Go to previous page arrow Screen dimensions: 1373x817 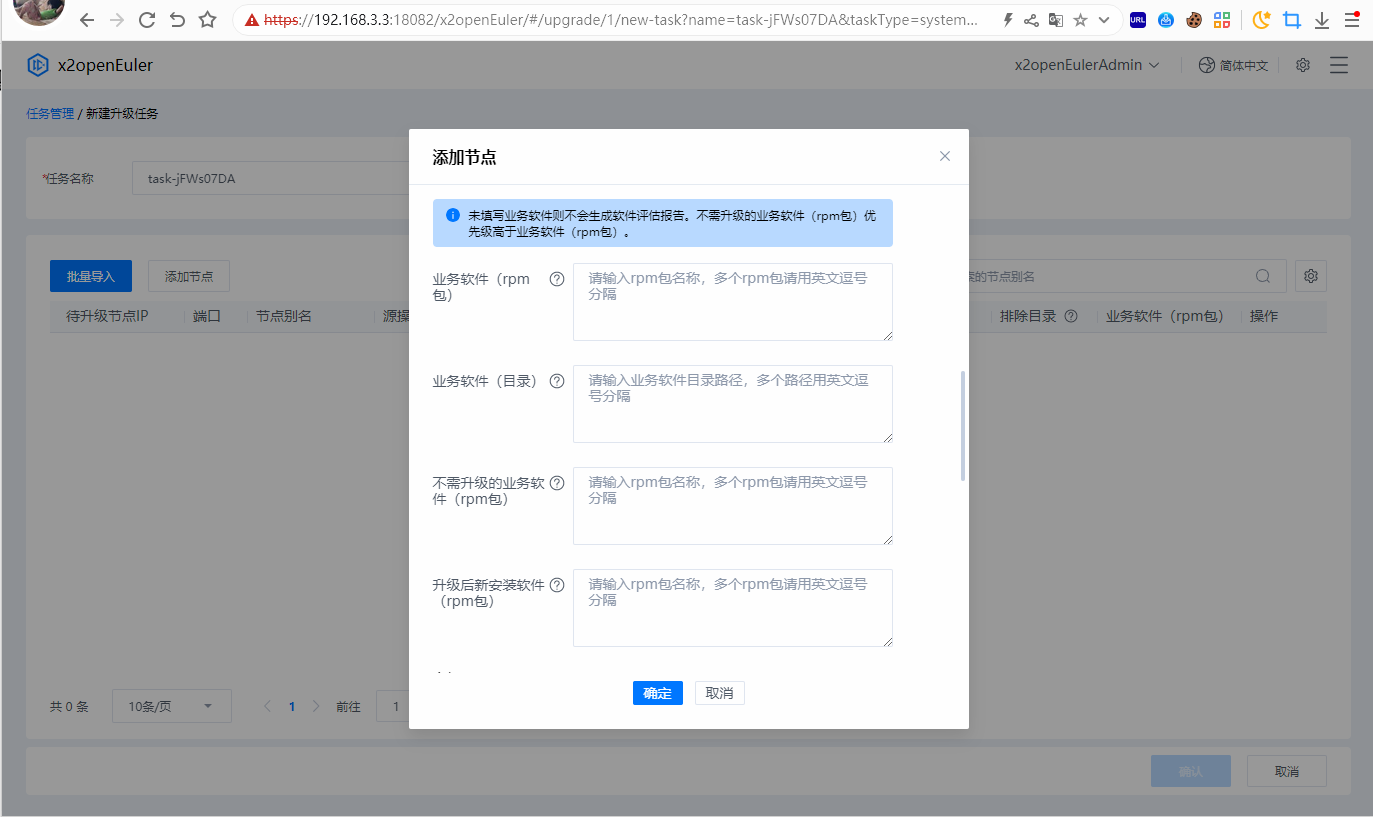pyautogui.click(x=267, y=706)
